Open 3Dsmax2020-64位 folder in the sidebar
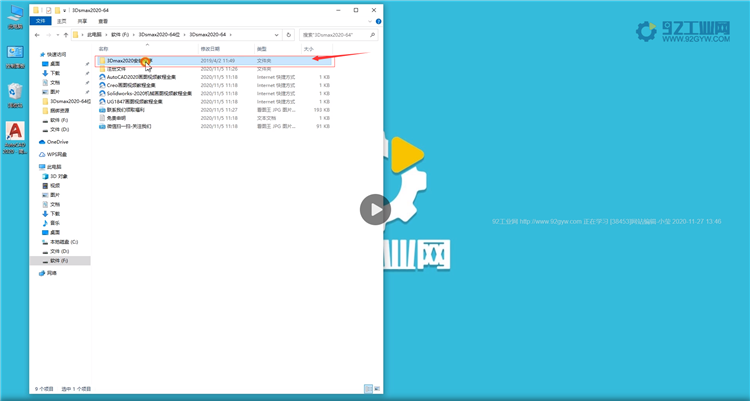 (x=67, y=101)
